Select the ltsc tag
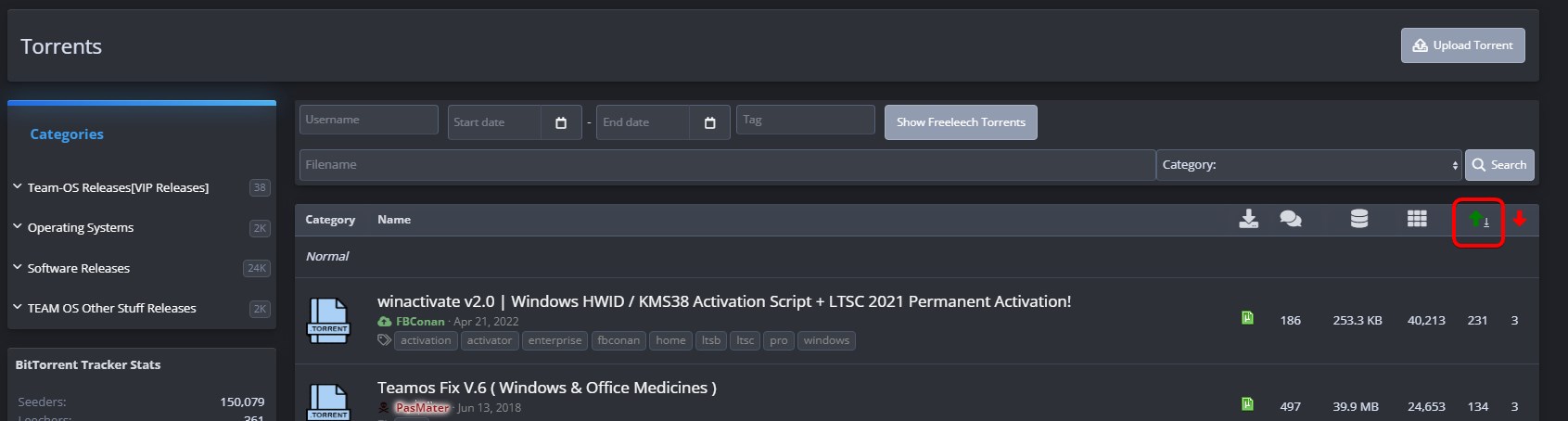1568x421 pixels. click(746, 340)
